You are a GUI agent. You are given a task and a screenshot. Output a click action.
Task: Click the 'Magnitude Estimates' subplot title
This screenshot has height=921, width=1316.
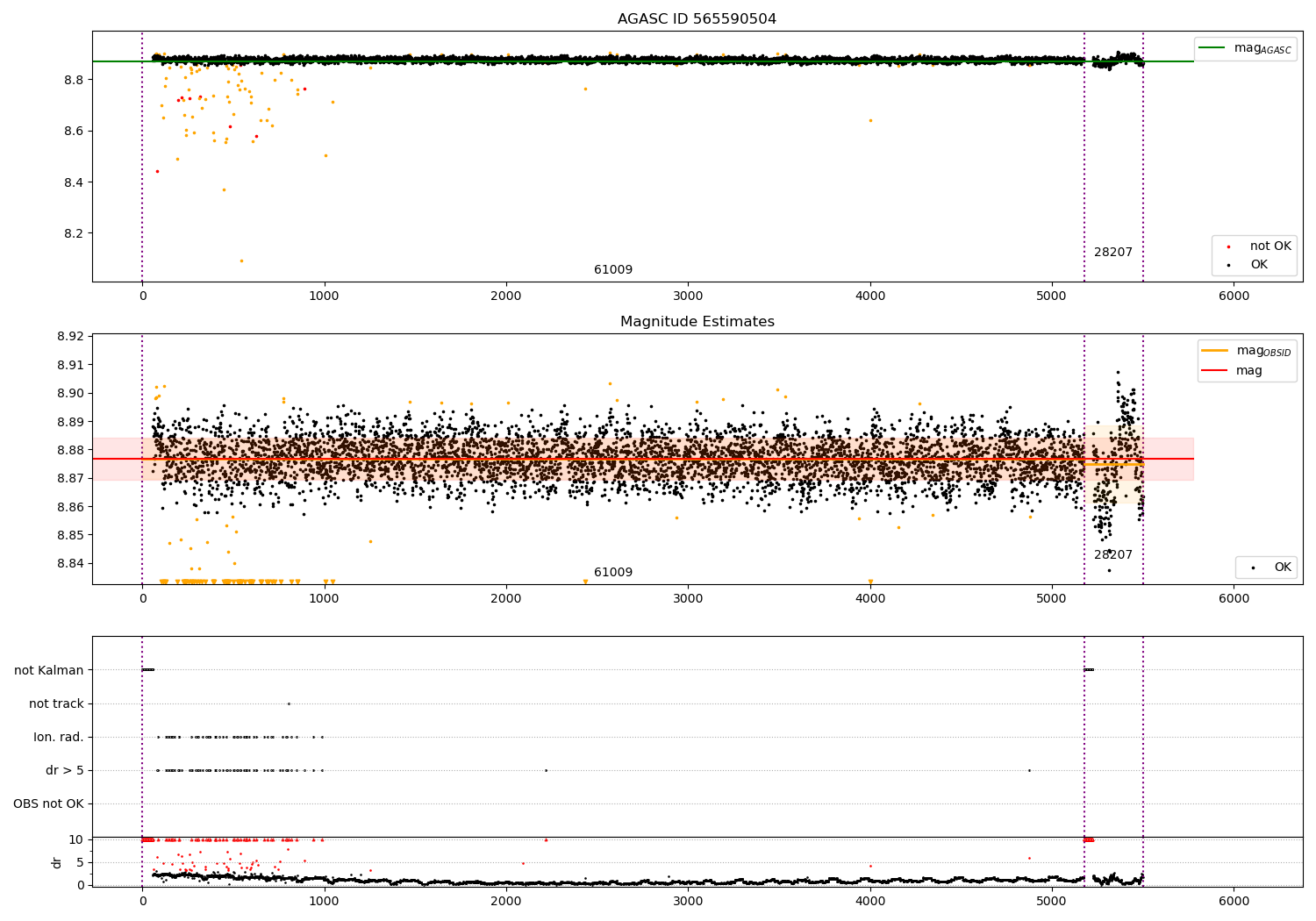coord(697,321)
